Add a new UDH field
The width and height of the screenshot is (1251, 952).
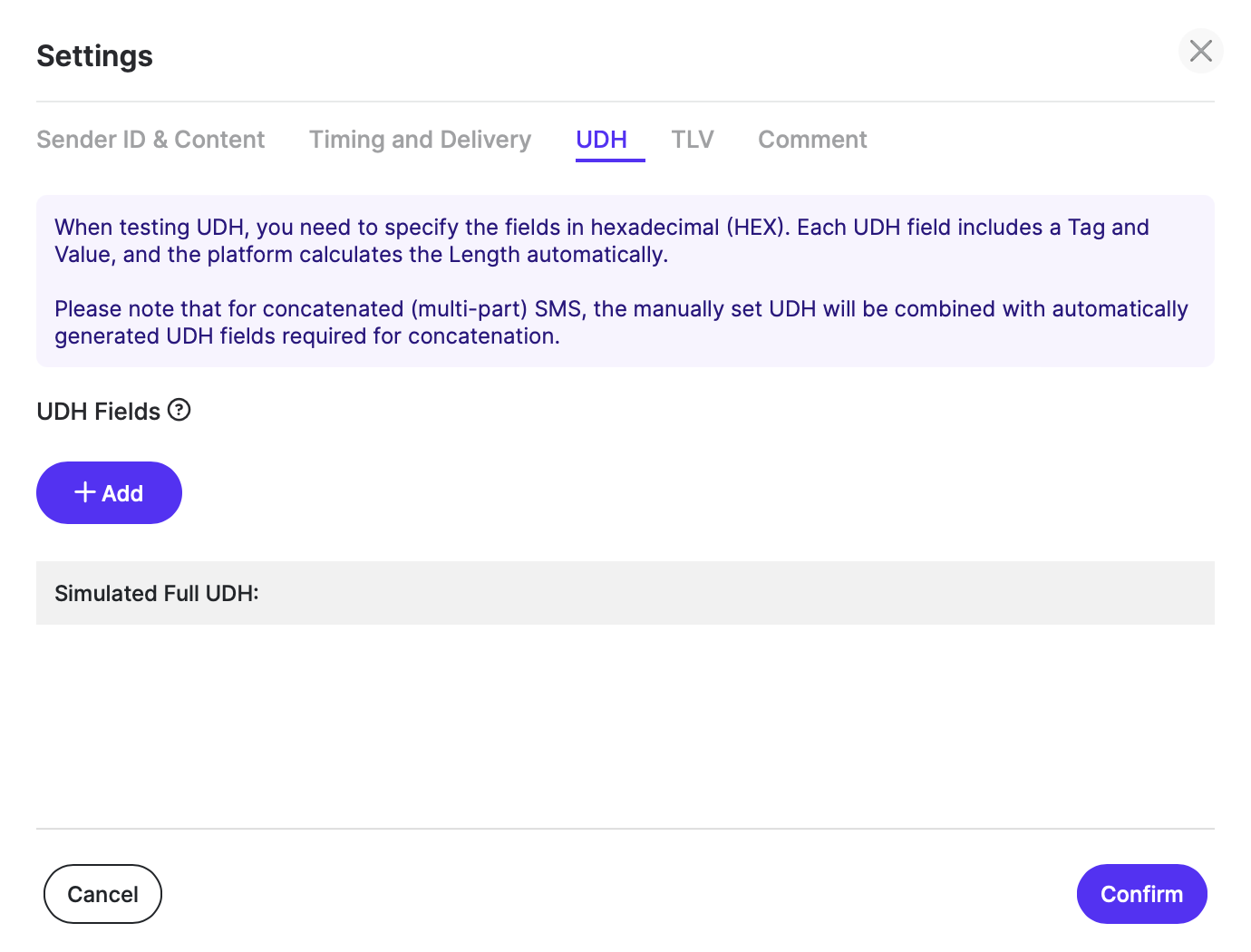(x=109, y=492)
